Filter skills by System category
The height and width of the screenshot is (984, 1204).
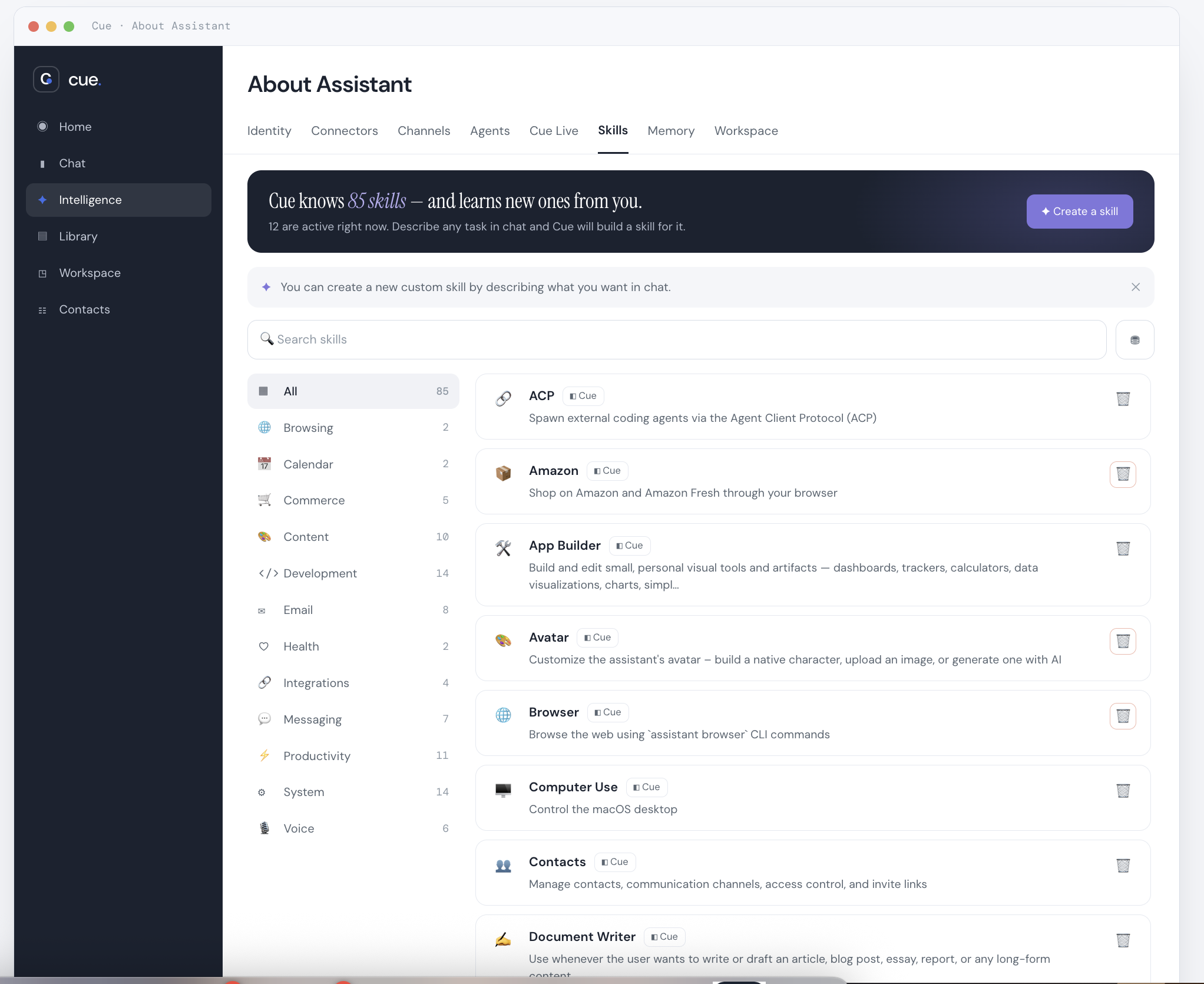(353, 792)
